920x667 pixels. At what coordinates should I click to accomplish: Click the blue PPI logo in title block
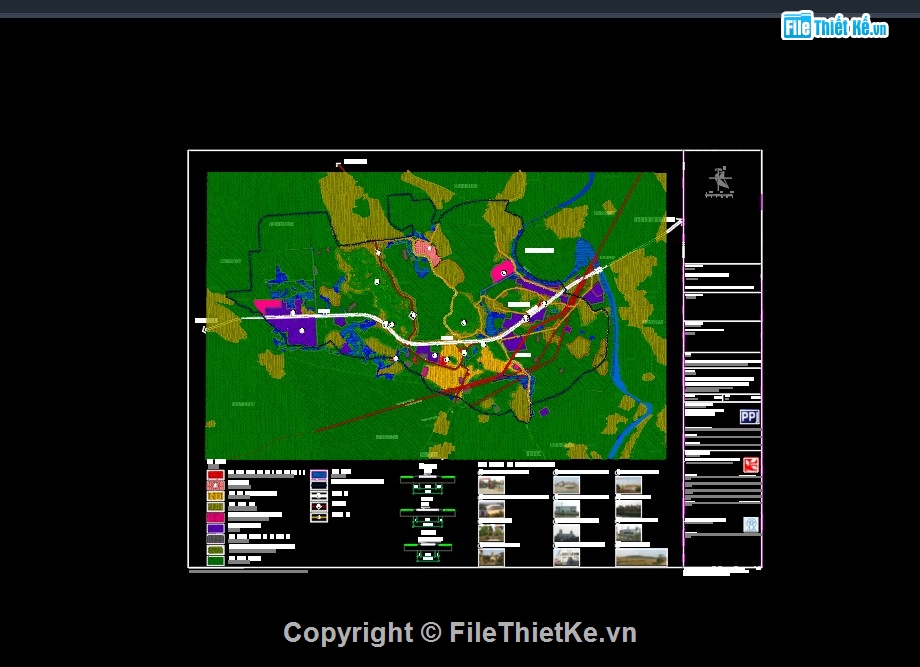click(x=749, y=417)
